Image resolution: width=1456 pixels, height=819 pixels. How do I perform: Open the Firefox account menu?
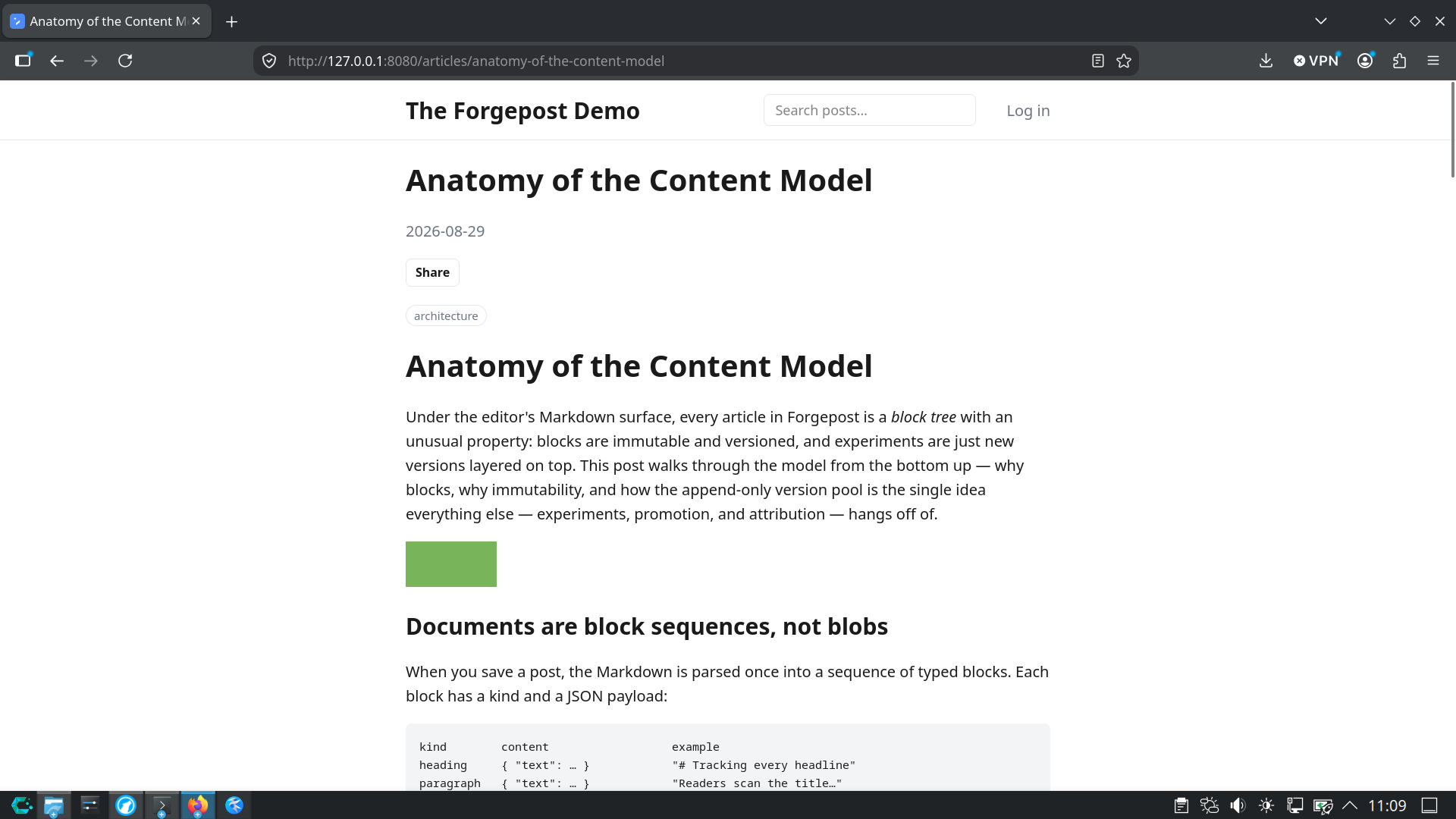coord(1365,61)
